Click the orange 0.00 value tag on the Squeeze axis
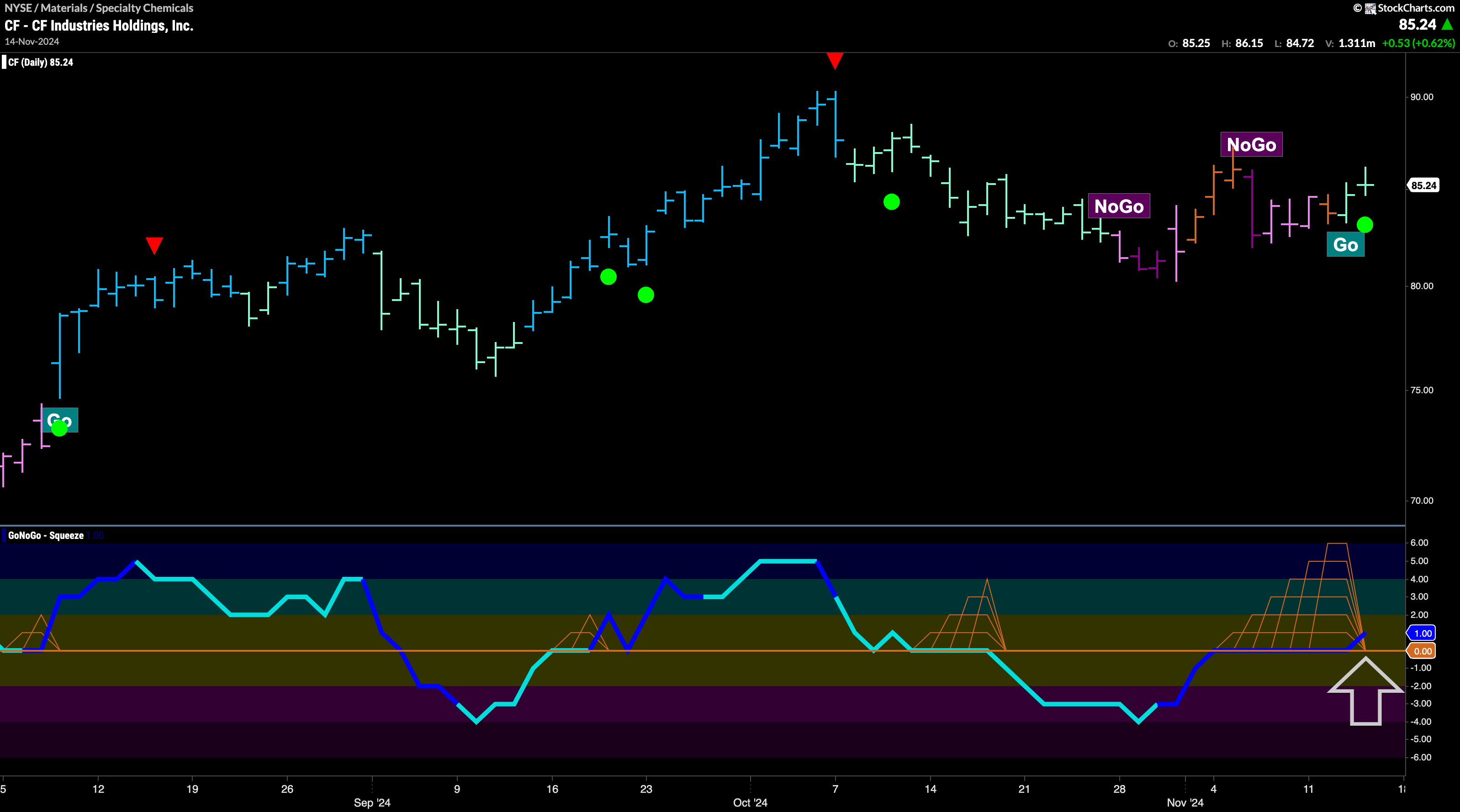The width and height of the screenshot is (1460, 812). pyautogui.click(x=1423, y=651)
